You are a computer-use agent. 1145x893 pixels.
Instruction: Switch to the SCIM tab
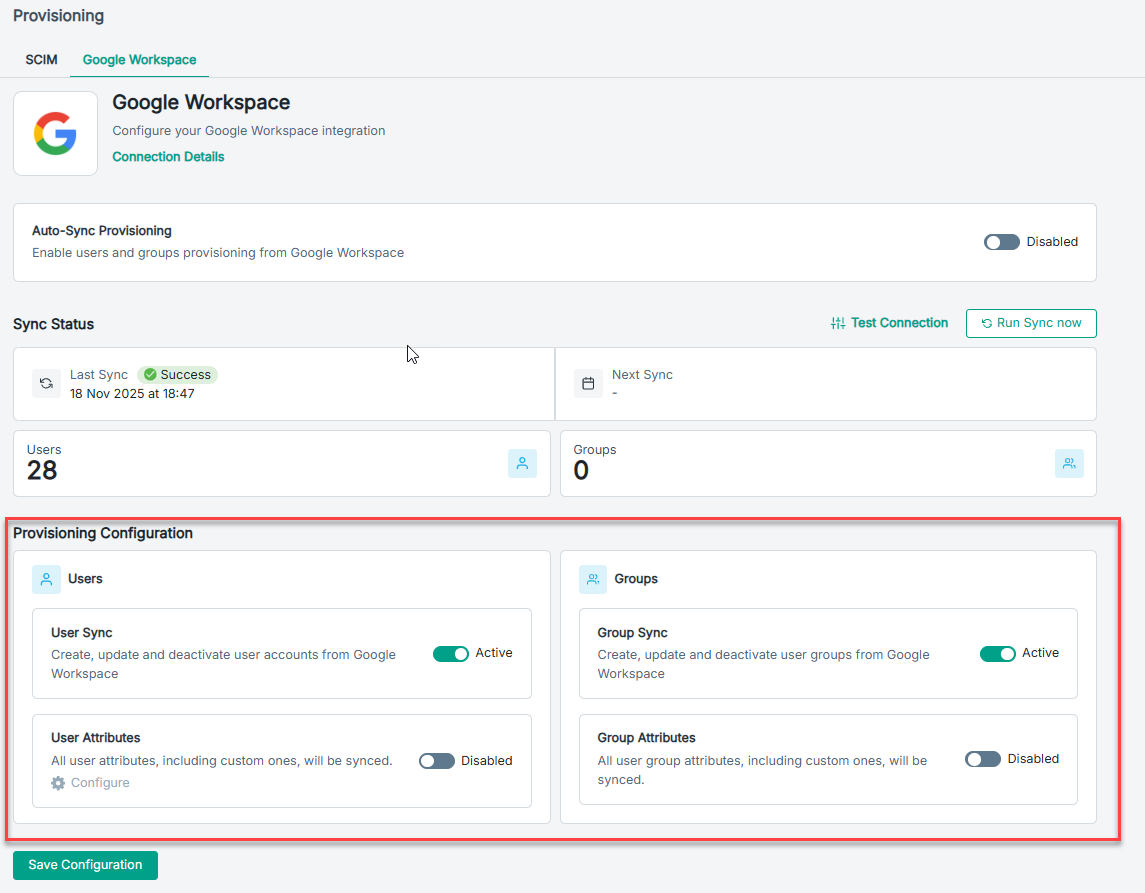click(41, 60)
